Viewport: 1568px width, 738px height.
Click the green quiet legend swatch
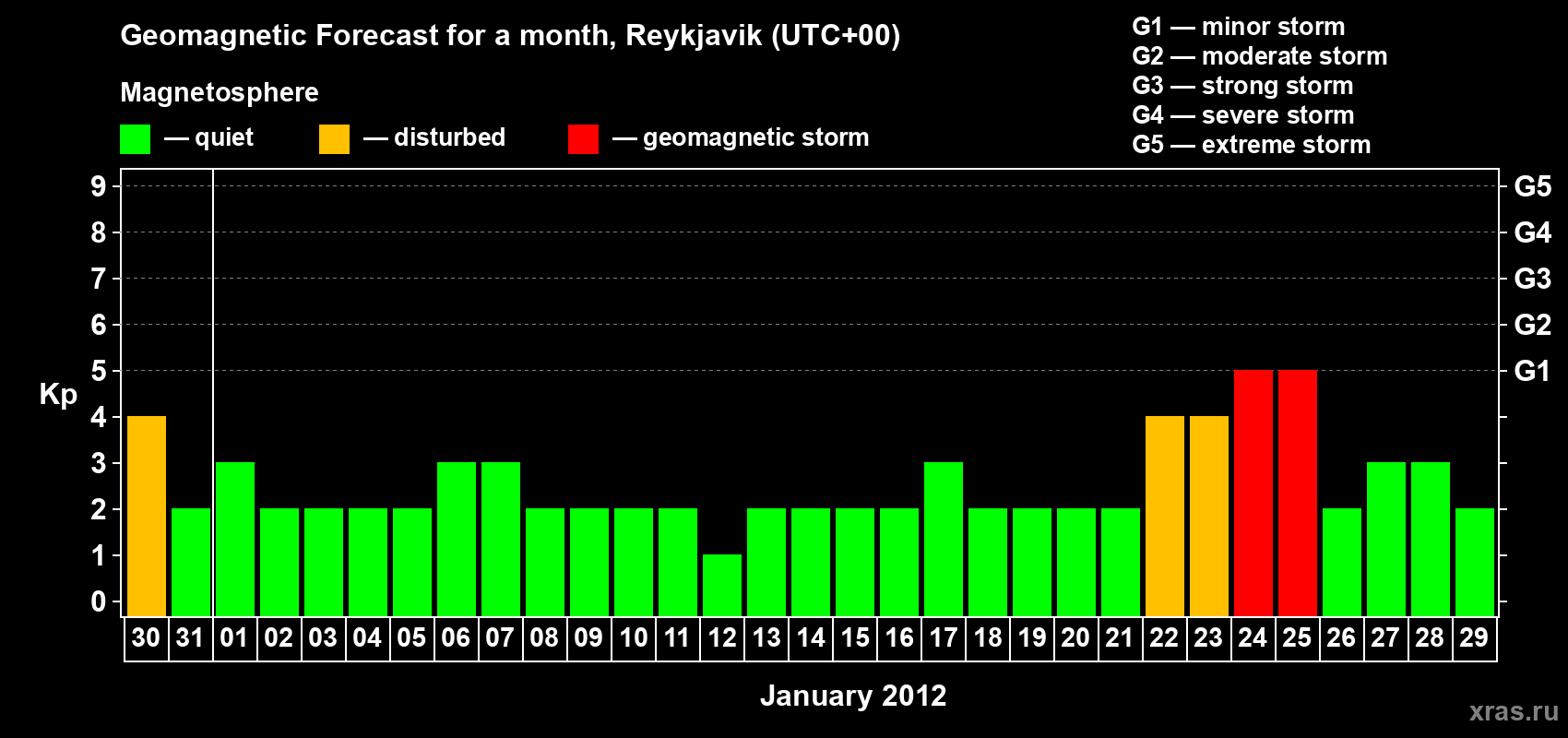[135, 139]
